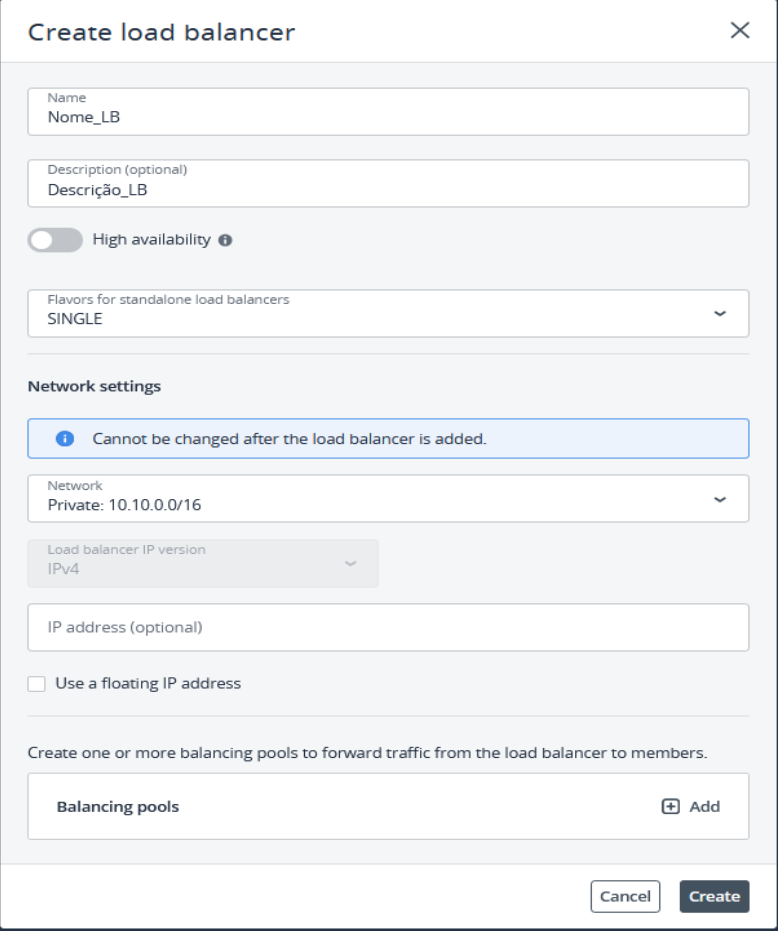Click the chevron on the IPv4 field

(350, 563)
